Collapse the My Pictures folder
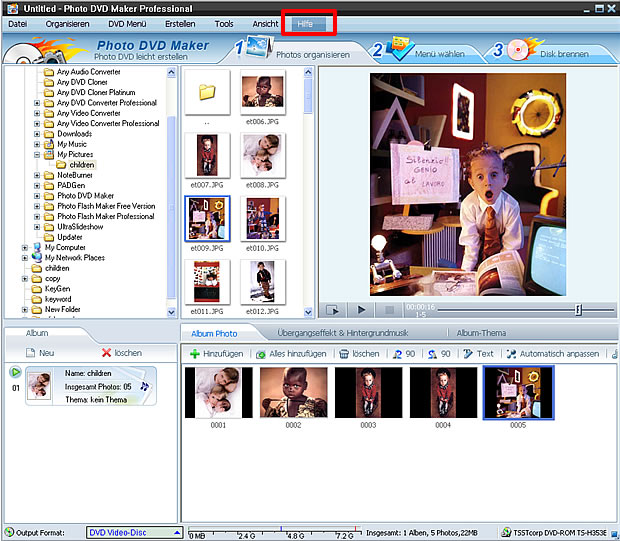The width and height of the screenshot is (620, 541). (37, 155)
